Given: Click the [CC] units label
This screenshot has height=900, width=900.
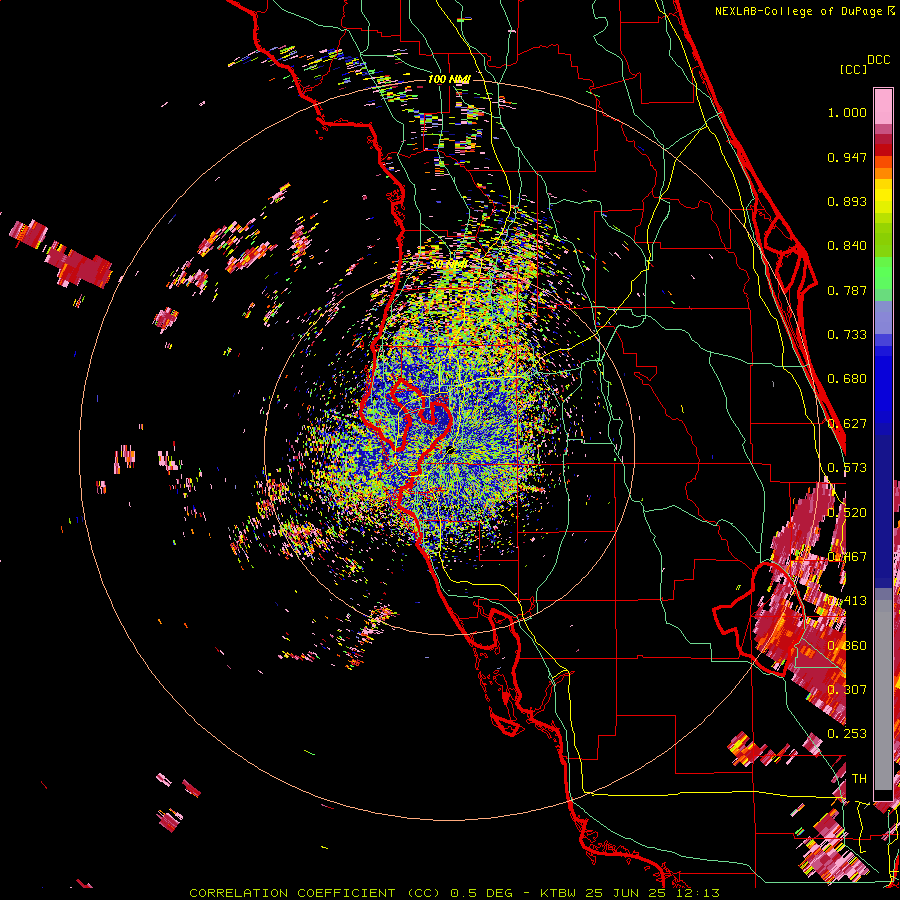Looking at the screenshot, I should [853, 69].
